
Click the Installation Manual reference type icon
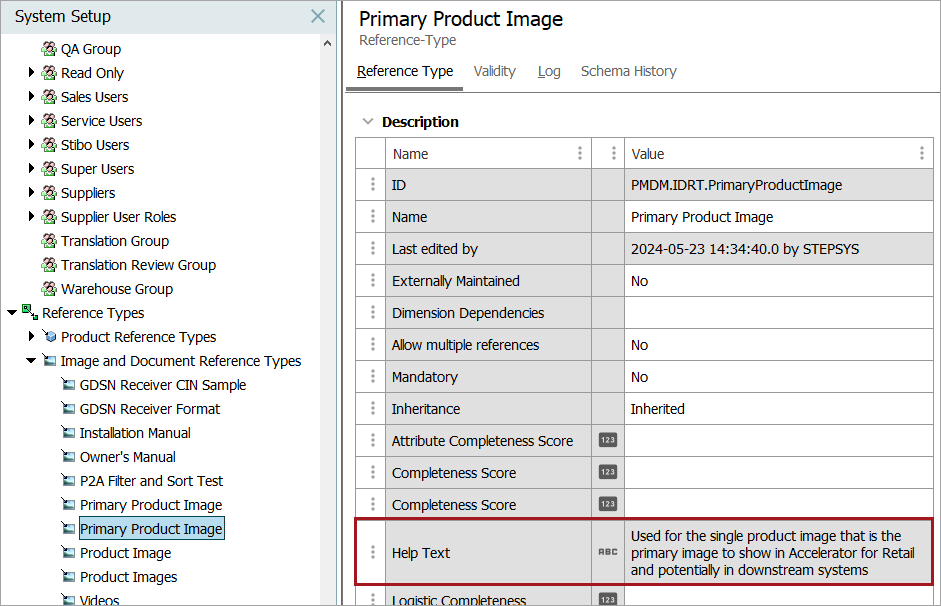pyautogui.click(x=68, y=433)
